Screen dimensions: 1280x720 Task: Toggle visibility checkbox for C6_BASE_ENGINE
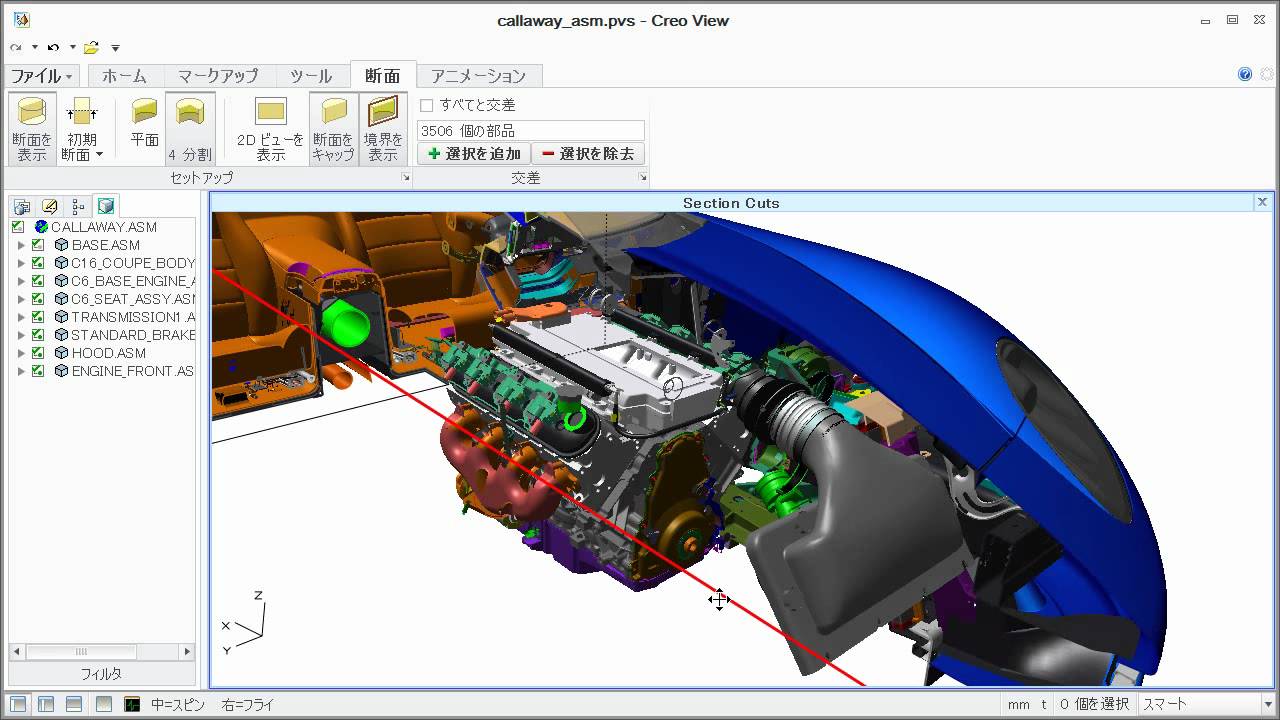click(x=38, y=281)
